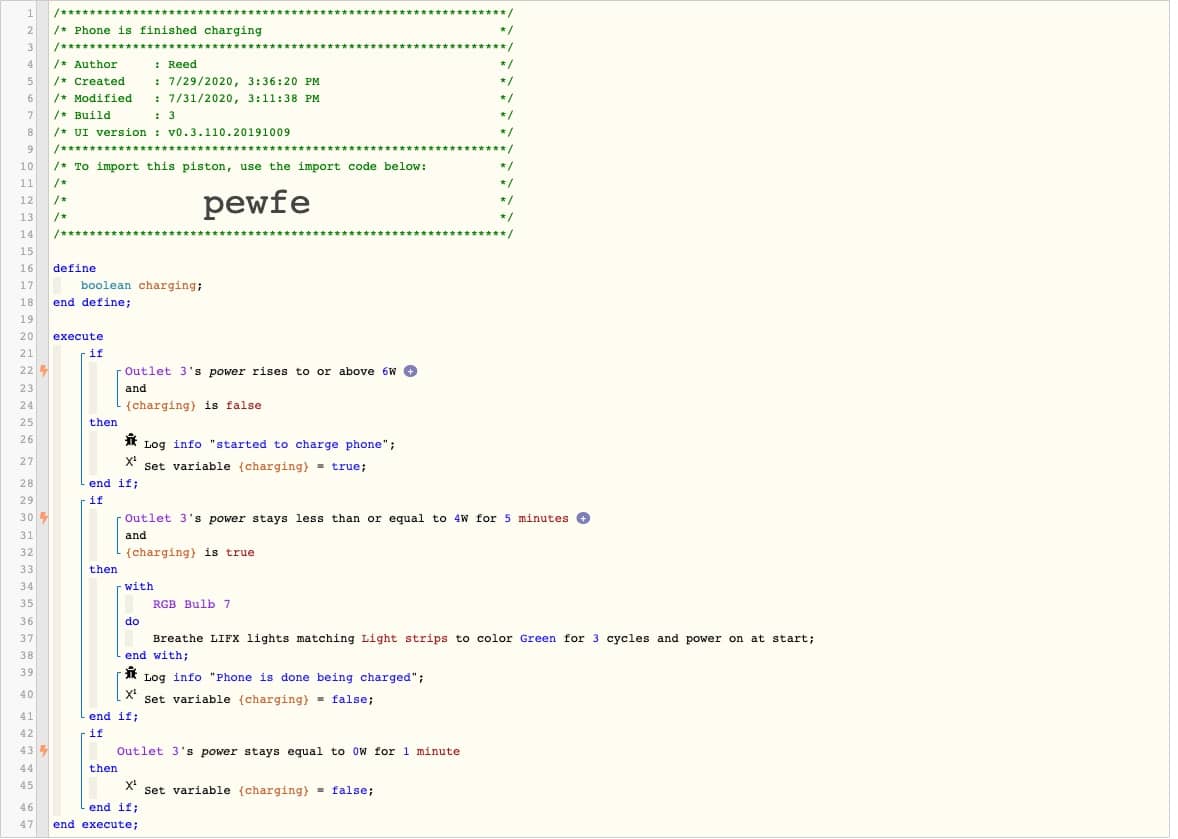
Task: Click the variable icon beside charging = true
Action: click(x=131, y=463)
